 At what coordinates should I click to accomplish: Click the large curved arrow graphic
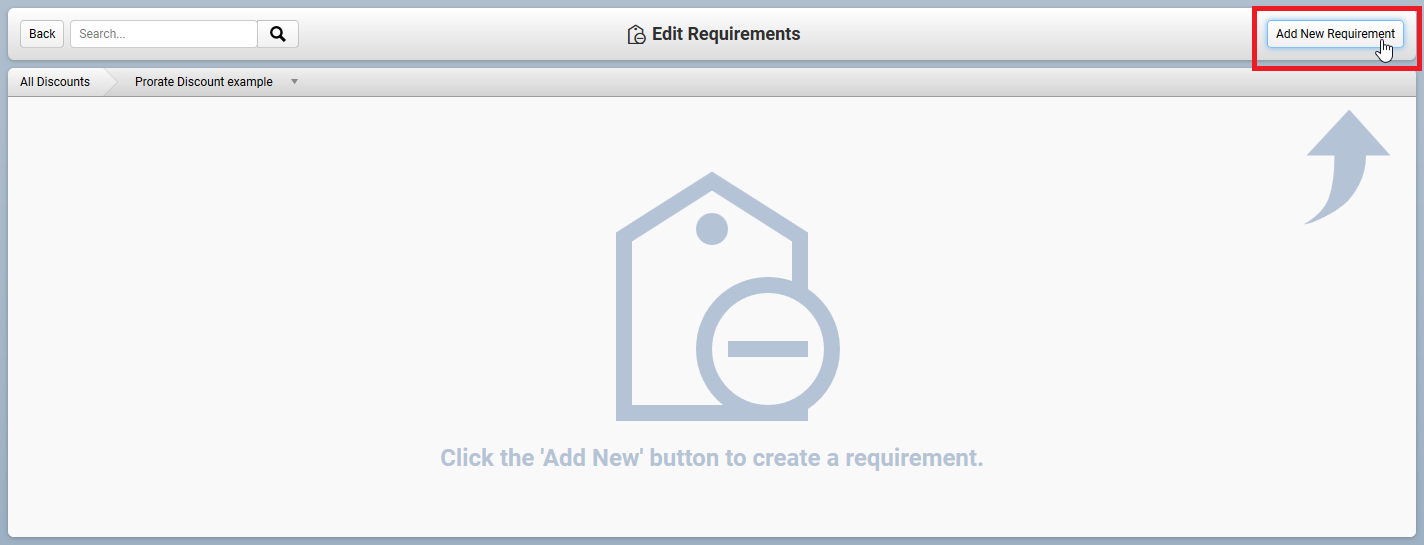click(1347, 167)
